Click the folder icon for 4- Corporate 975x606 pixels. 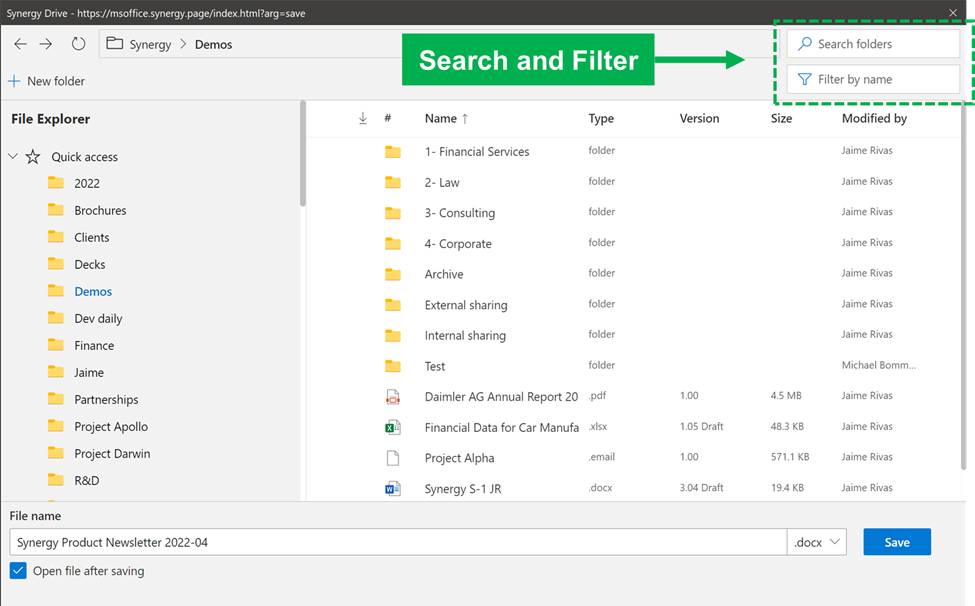click(392, 244)
